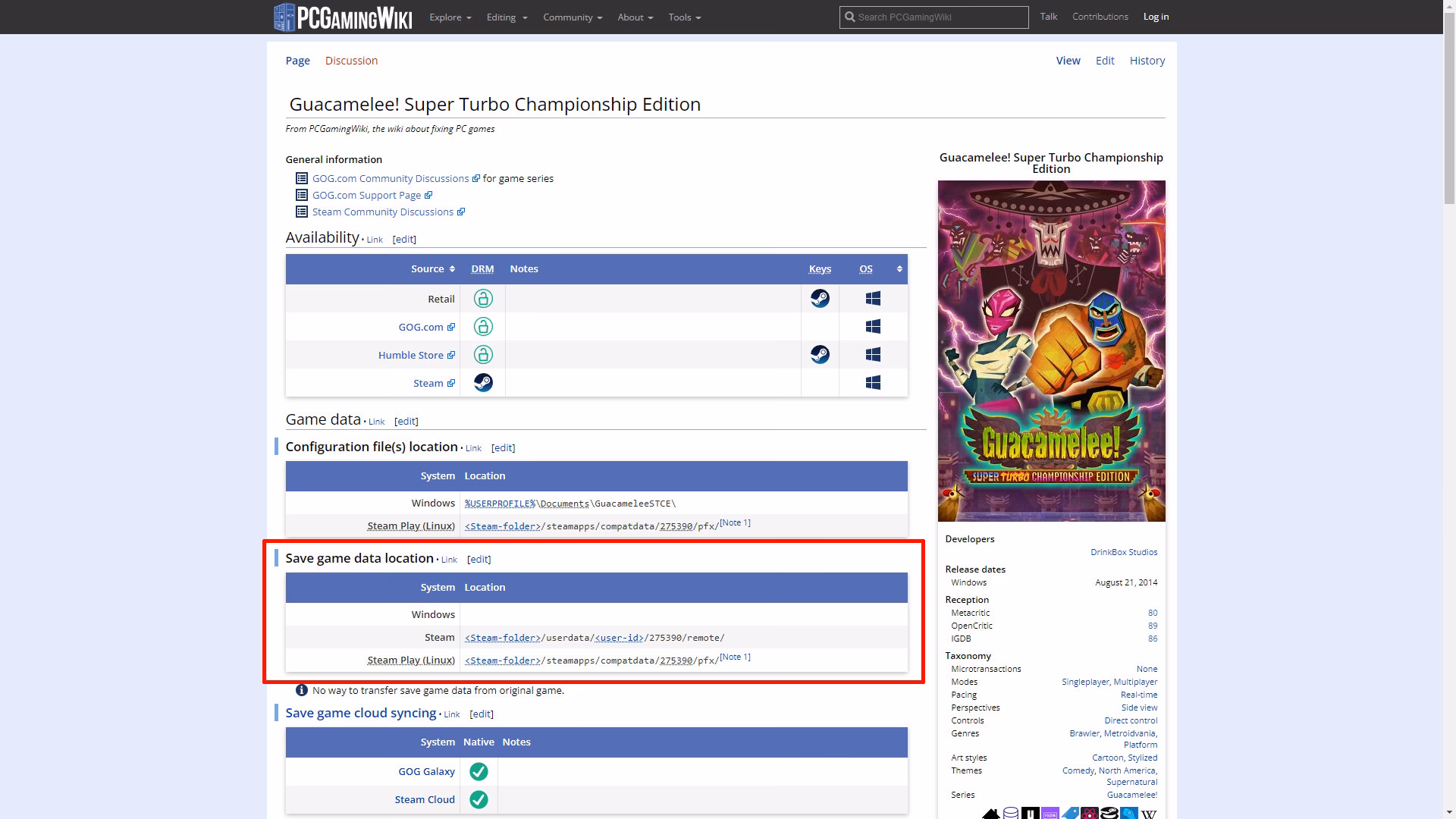Click the list icon beside GOG.com Community Discussions
Image resolution: width=1456 pixels, height=819 pixels.
301,179
